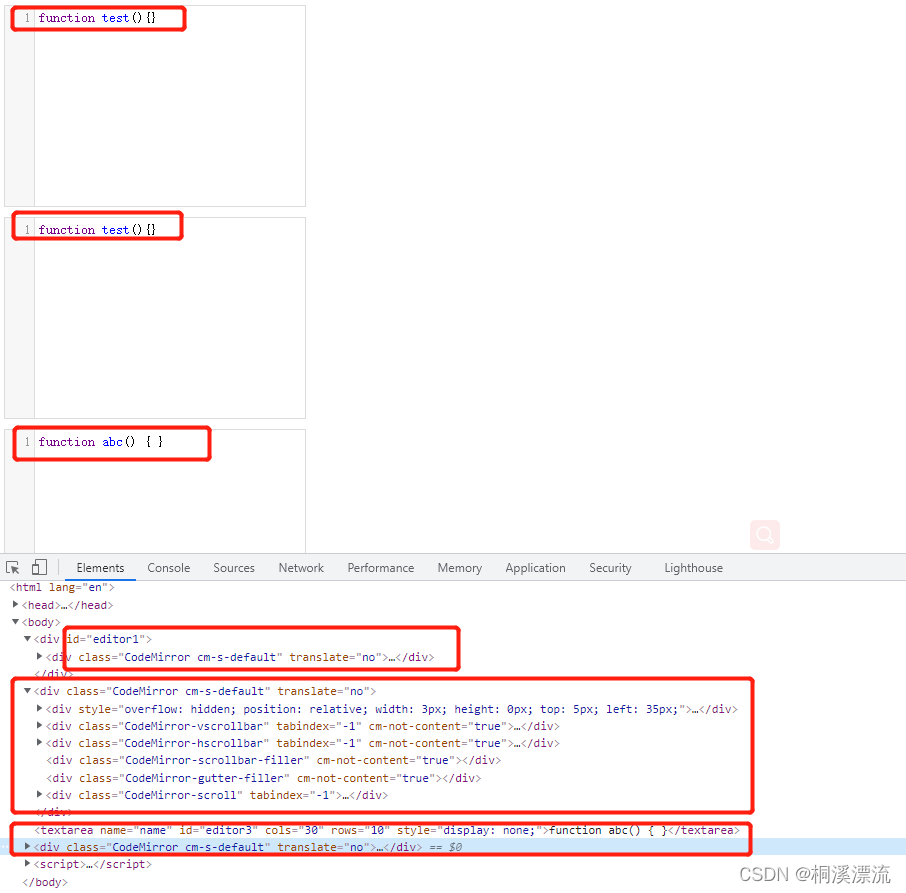The width and height of the screenshot is (906, 893).
Task: Activate the inspect element picker icon
Action: click(13, 568)
